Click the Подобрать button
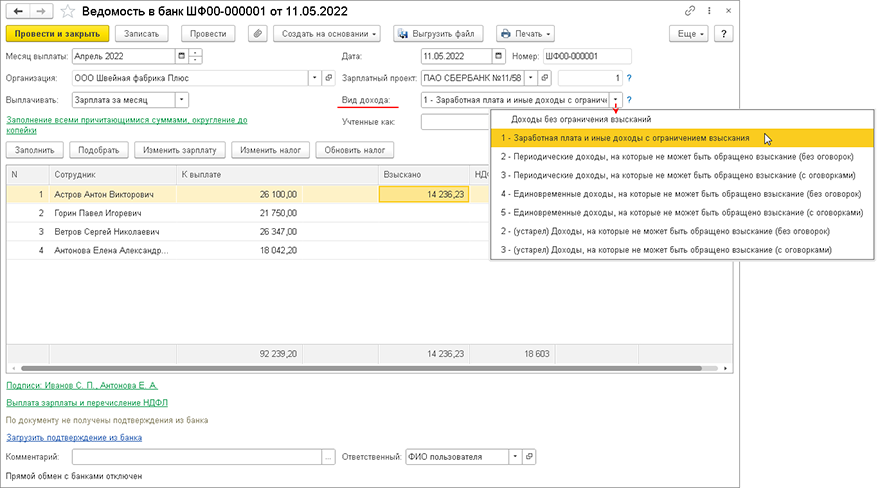880x488 pixels. [99, 150]
